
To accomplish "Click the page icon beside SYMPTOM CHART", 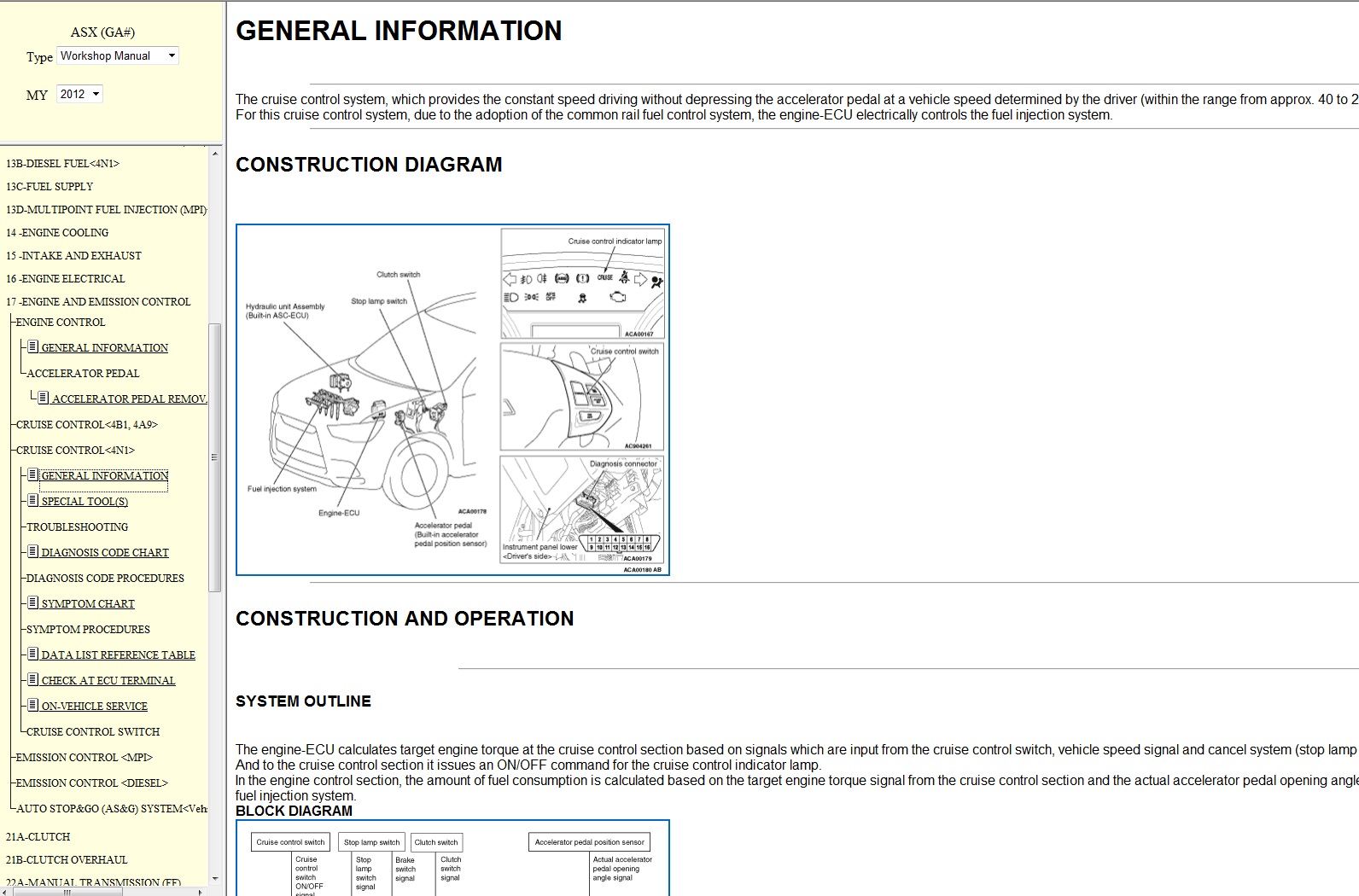I will click(32, 603).
